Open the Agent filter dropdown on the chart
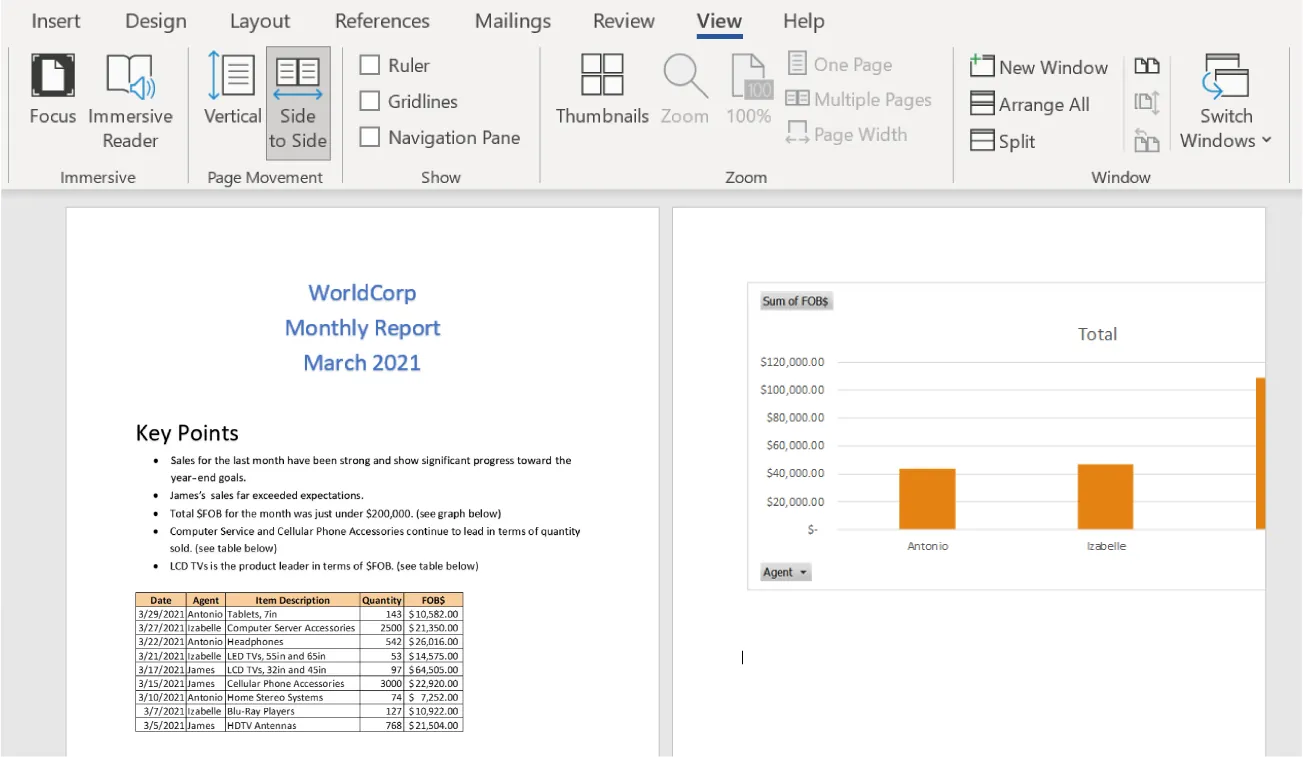This screenshot has height=757, width=1303. tap(785, 571)
